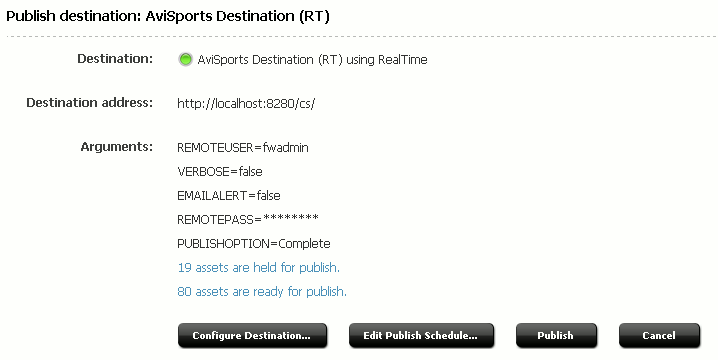Click the VERBOSE=false argument
The image size is (718, 360).
click(220, 171)
